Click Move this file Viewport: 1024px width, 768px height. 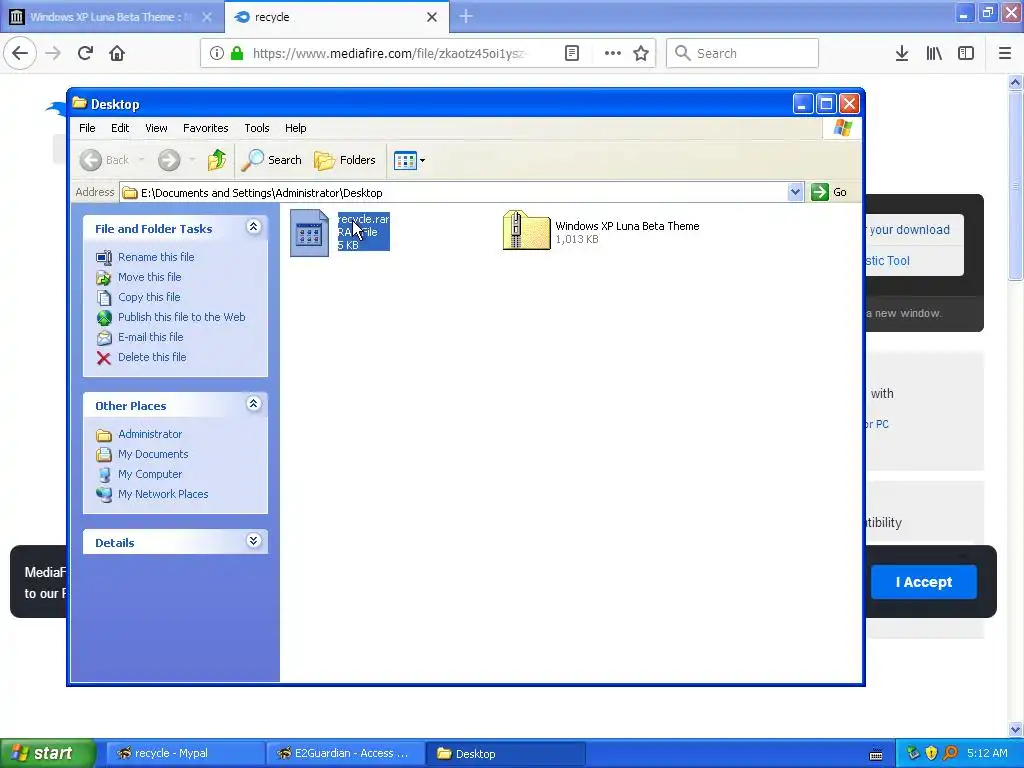point(150,277)
